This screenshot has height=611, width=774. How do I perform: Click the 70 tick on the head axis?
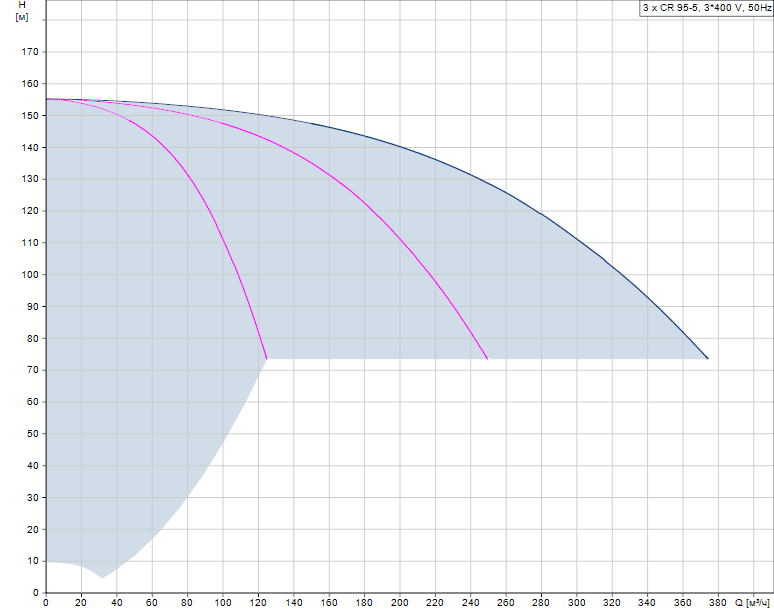tap(33, 370)
